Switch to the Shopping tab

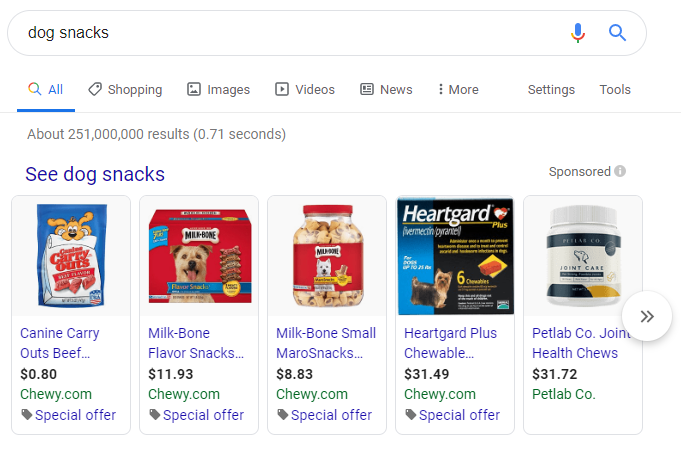[125, 90]
